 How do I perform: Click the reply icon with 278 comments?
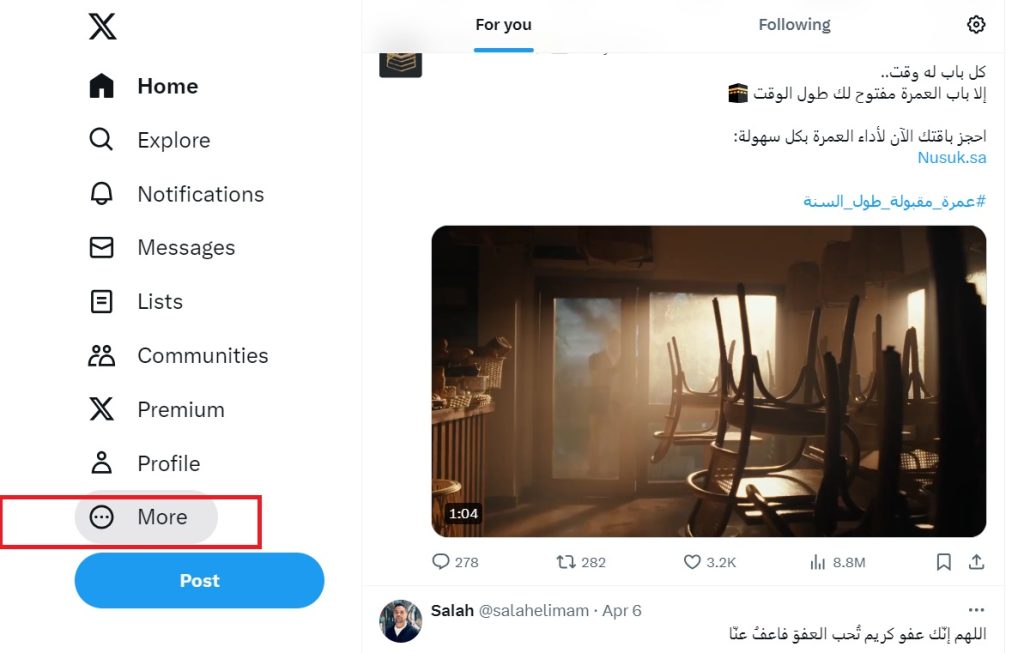coord(441,562)
